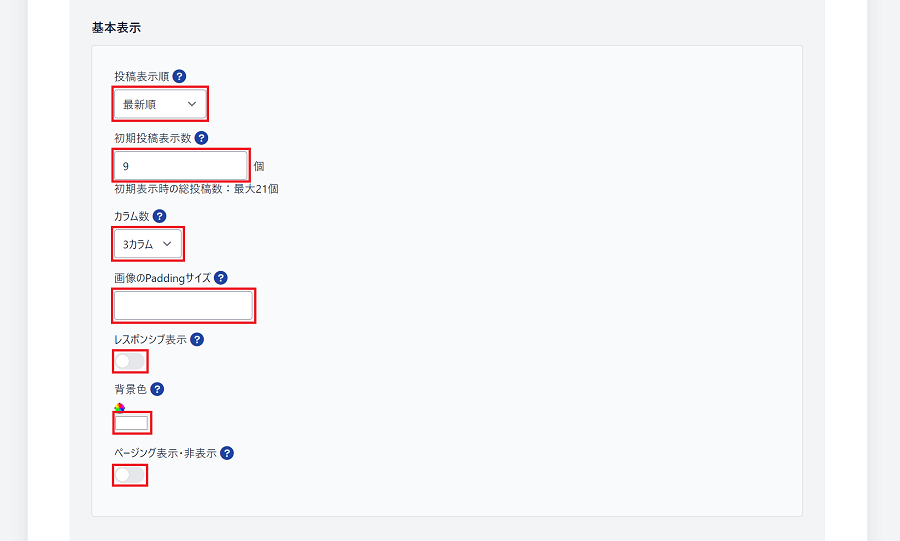Click the question mark beside 背景色
Screen dimensions: 900x541
click(157, 390)
